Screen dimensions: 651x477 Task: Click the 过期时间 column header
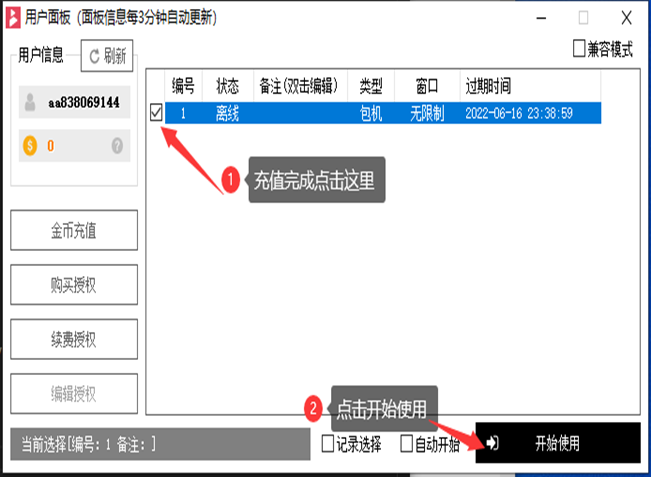click(488, 85)
